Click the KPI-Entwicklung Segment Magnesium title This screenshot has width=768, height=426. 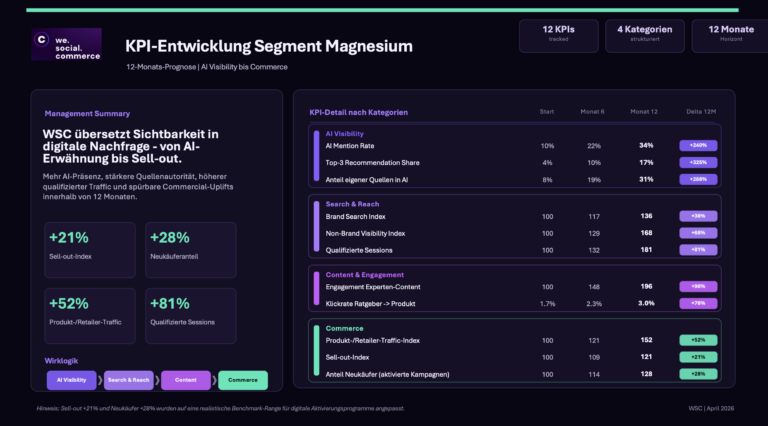pyautogui.click(x=269, y=46)
